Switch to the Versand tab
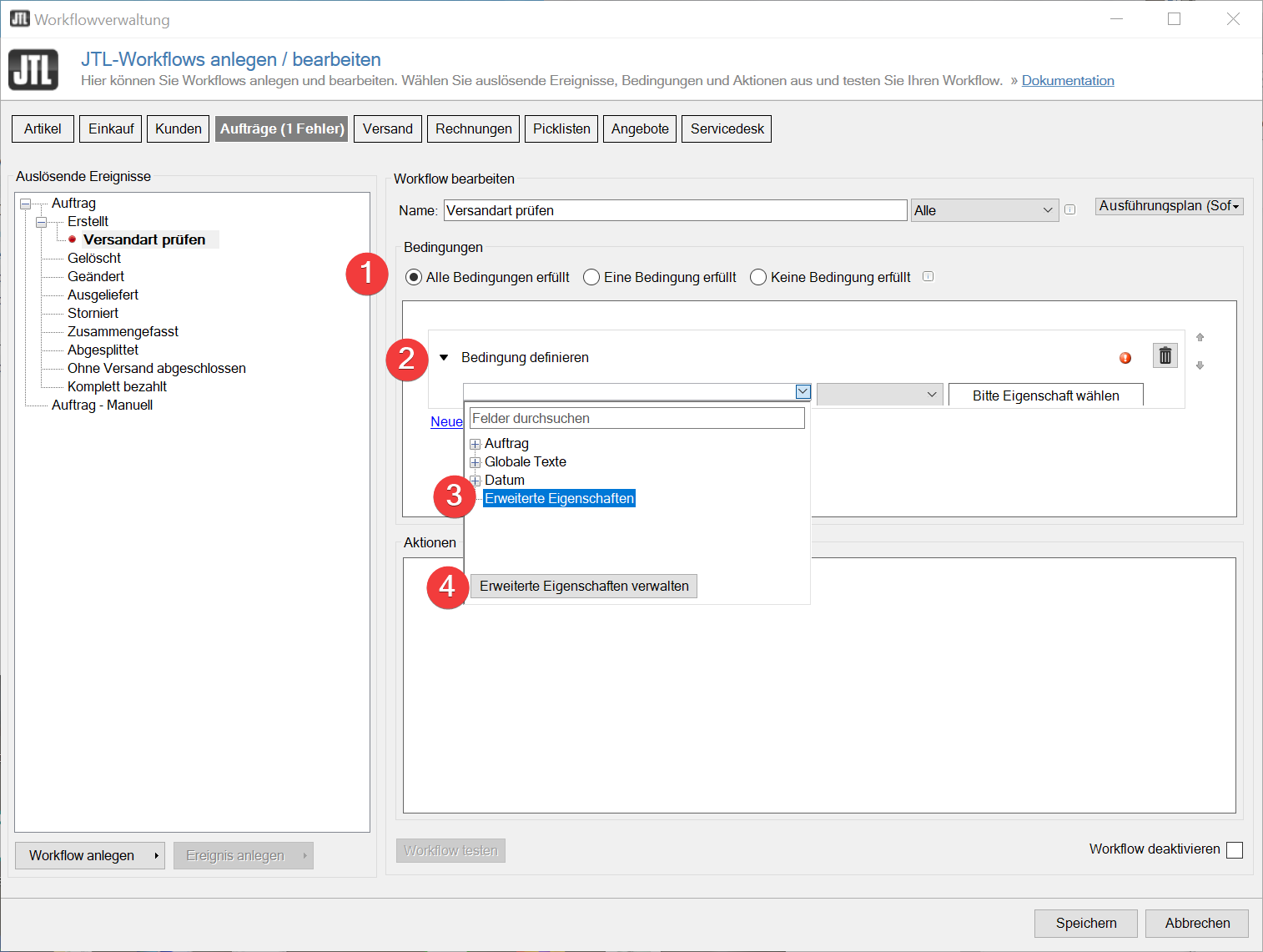 [387, 128]
